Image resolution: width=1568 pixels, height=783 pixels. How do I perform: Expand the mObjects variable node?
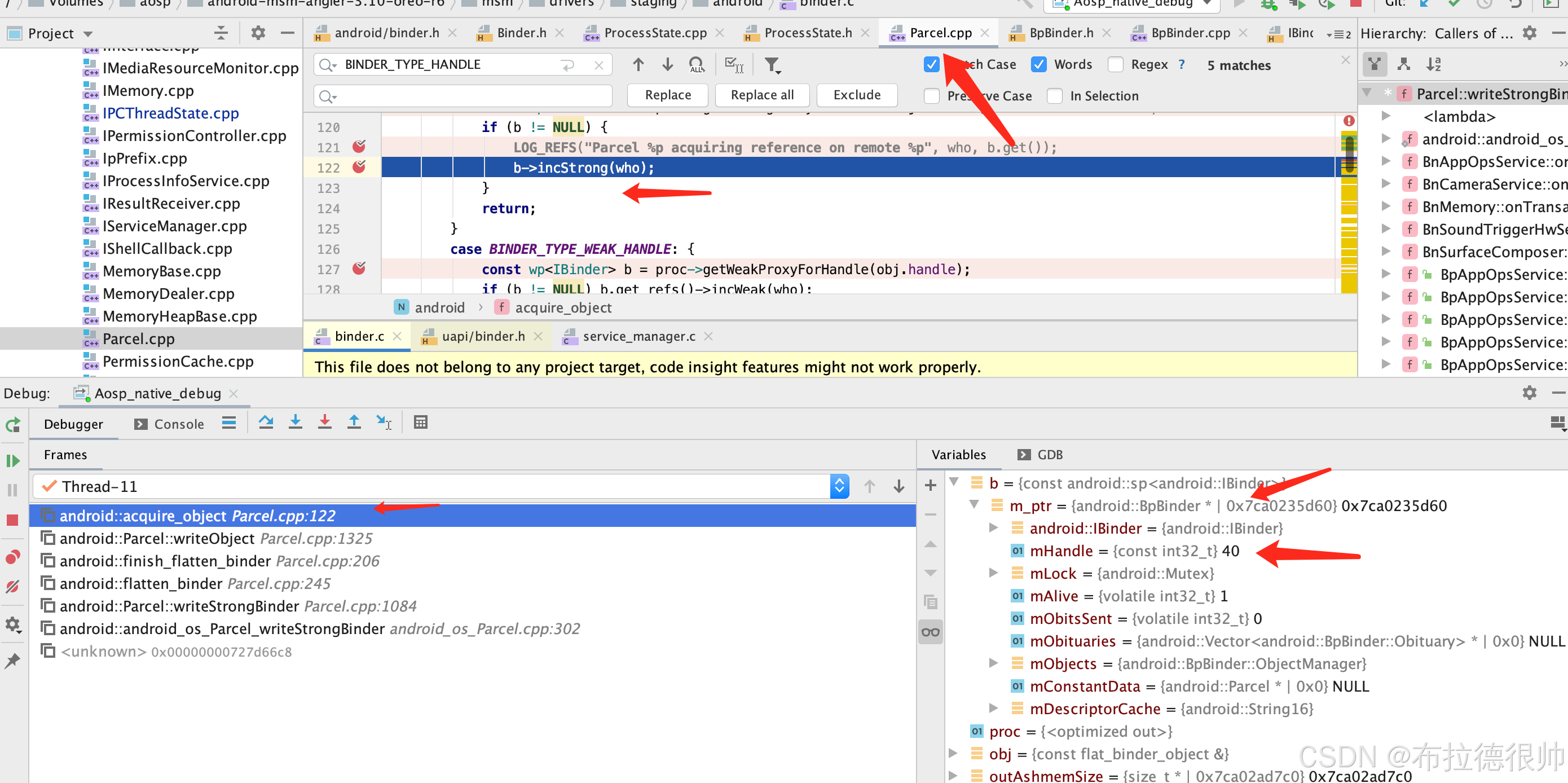[993, 663]
